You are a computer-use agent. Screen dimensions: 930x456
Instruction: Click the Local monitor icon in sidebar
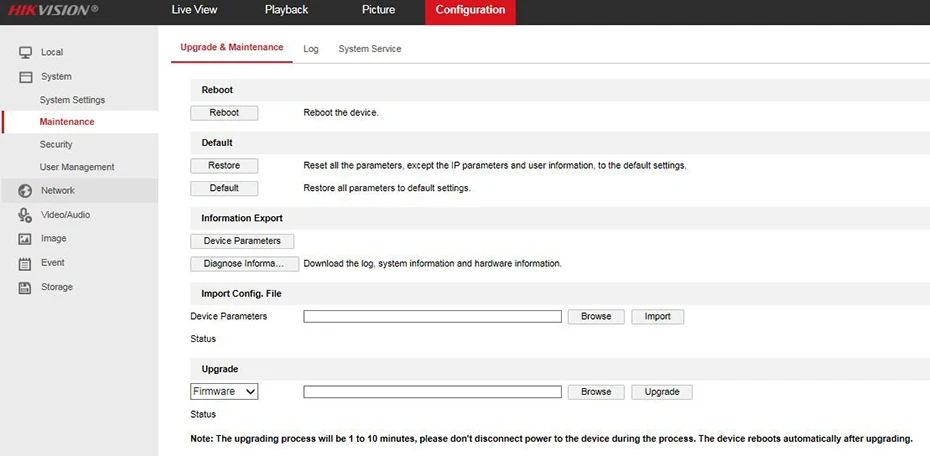pos(25,52)
